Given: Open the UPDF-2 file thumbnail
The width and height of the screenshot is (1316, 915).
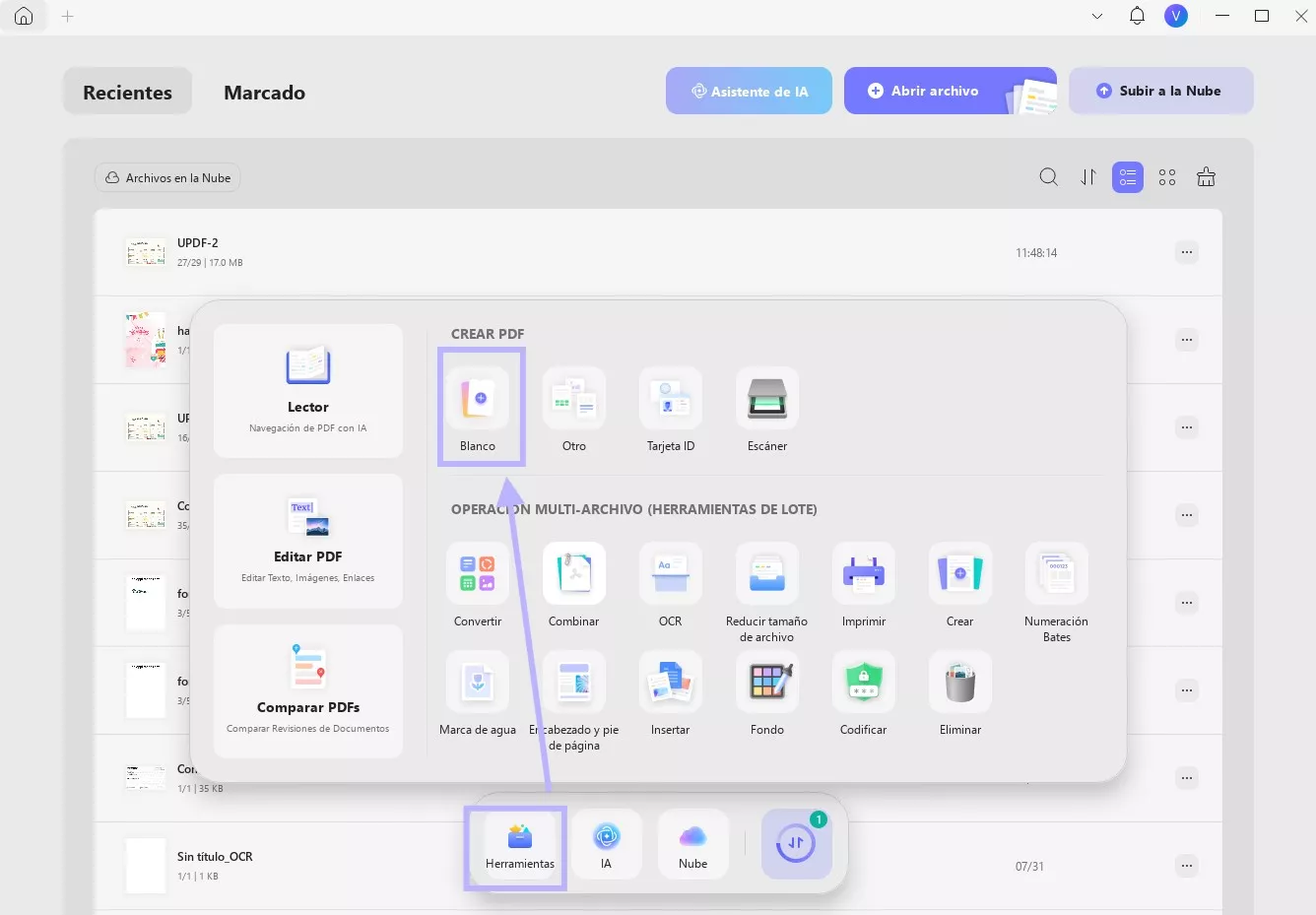Looking at the screenshot, I should point(146,252).
